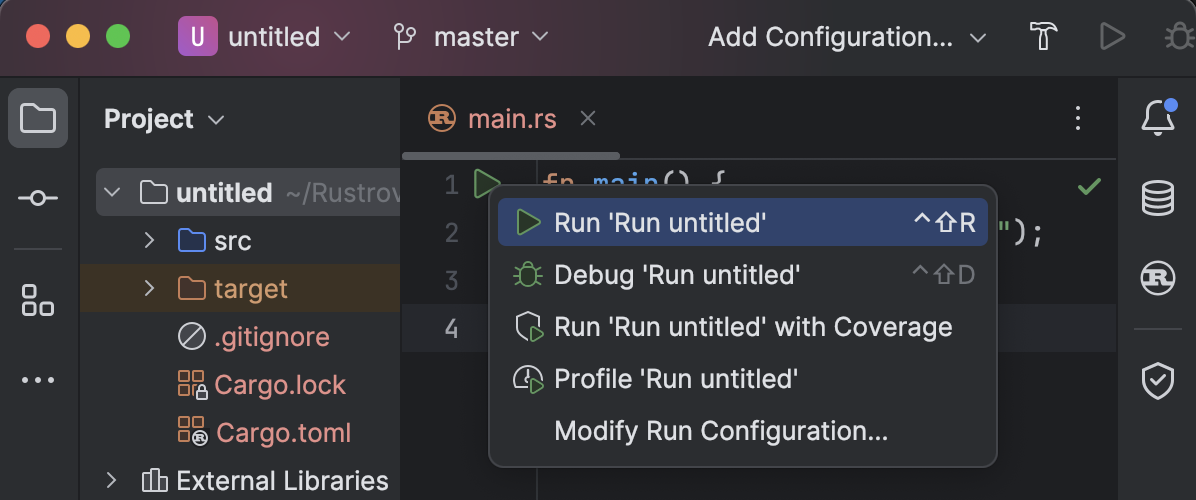Select Modify Run Configuration menu item
The image size is (1196, 500).
click(x=742, y=431)
